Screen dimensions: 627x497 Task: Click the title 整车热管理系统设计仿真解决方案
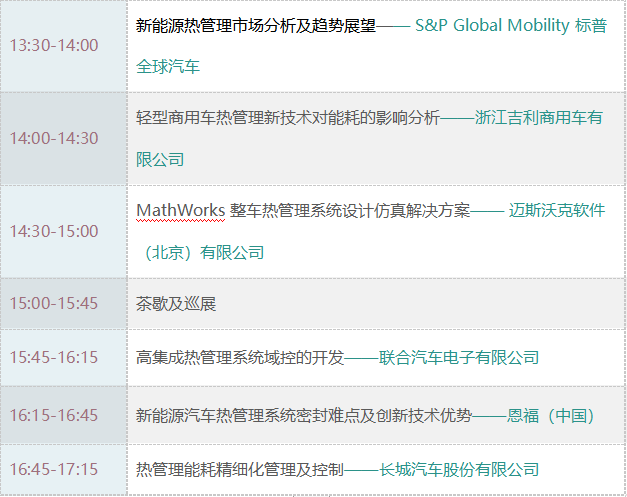pos(349,210)
